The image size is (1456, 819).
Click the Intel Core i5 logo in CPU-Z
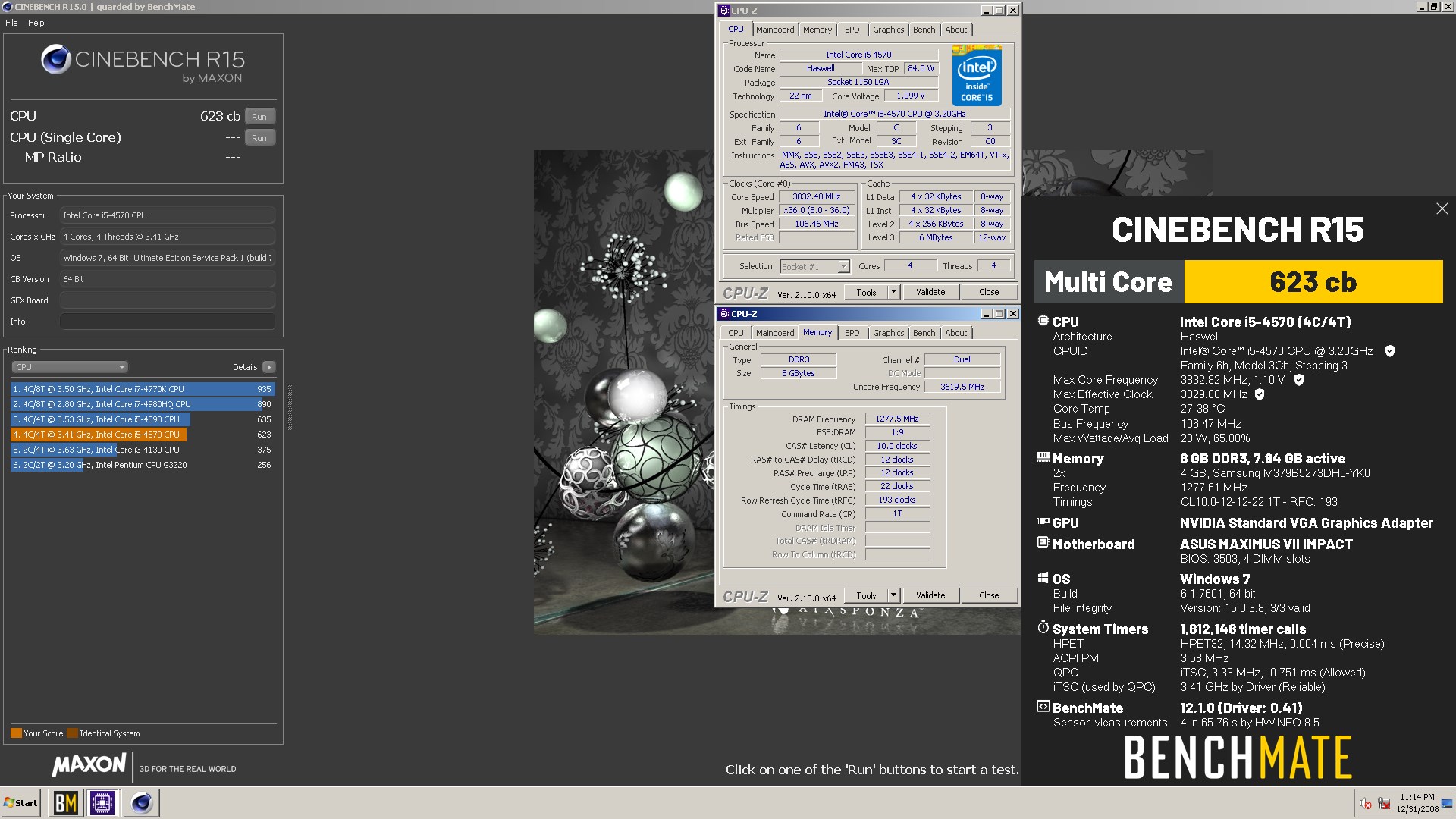pyautogui.click(x=977, y=75)
